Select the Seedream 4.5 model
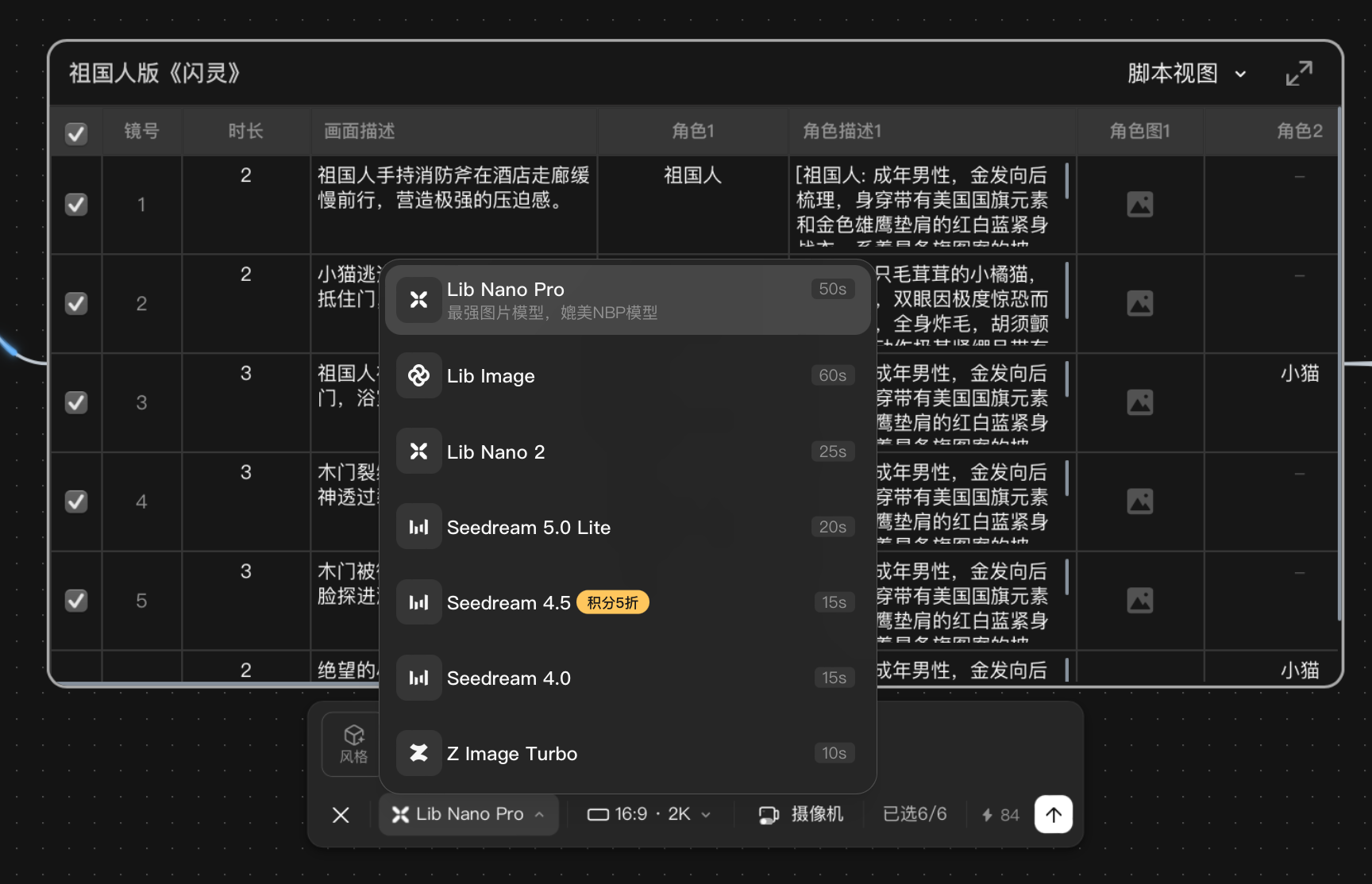Image resolution: width=1372 pixels, height=884 pixels. point(627,602)
